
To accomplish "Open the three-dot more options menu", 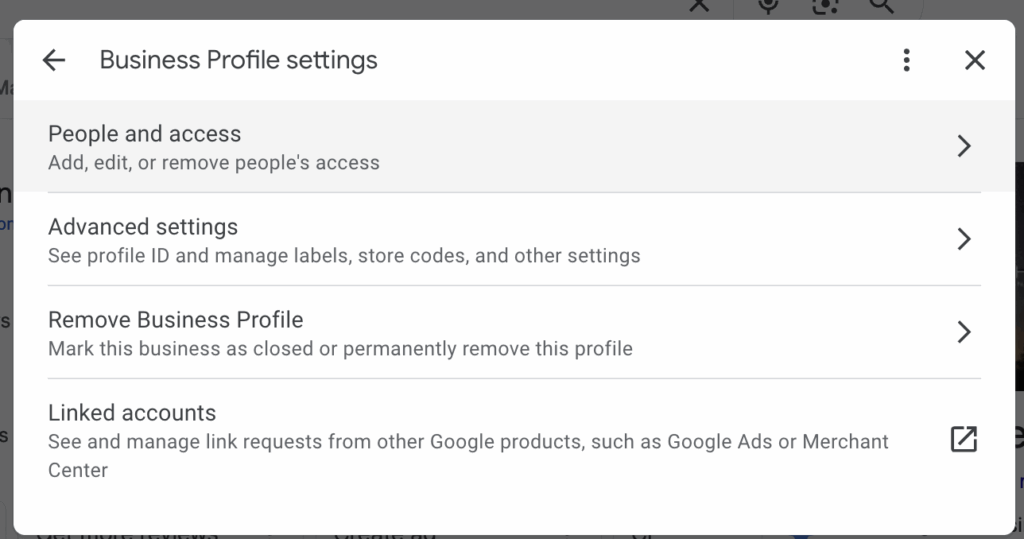I will coord(906,60).
